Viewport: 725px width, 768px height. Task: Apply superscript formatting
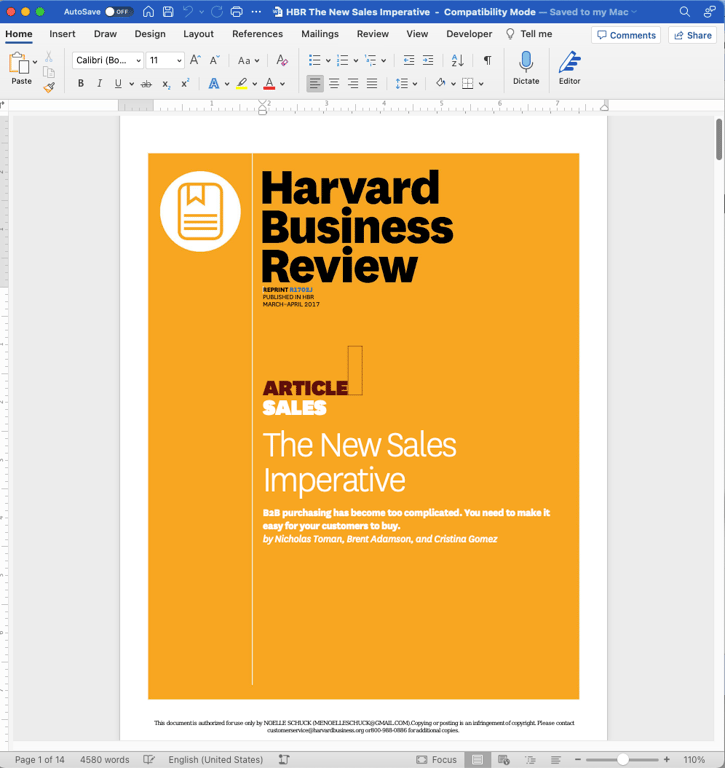tap(185, 83)
